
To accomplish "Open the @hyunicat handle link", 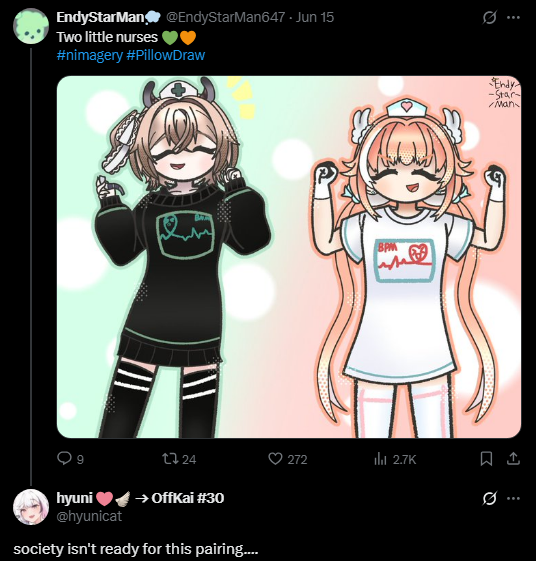I will click(89, 516).
